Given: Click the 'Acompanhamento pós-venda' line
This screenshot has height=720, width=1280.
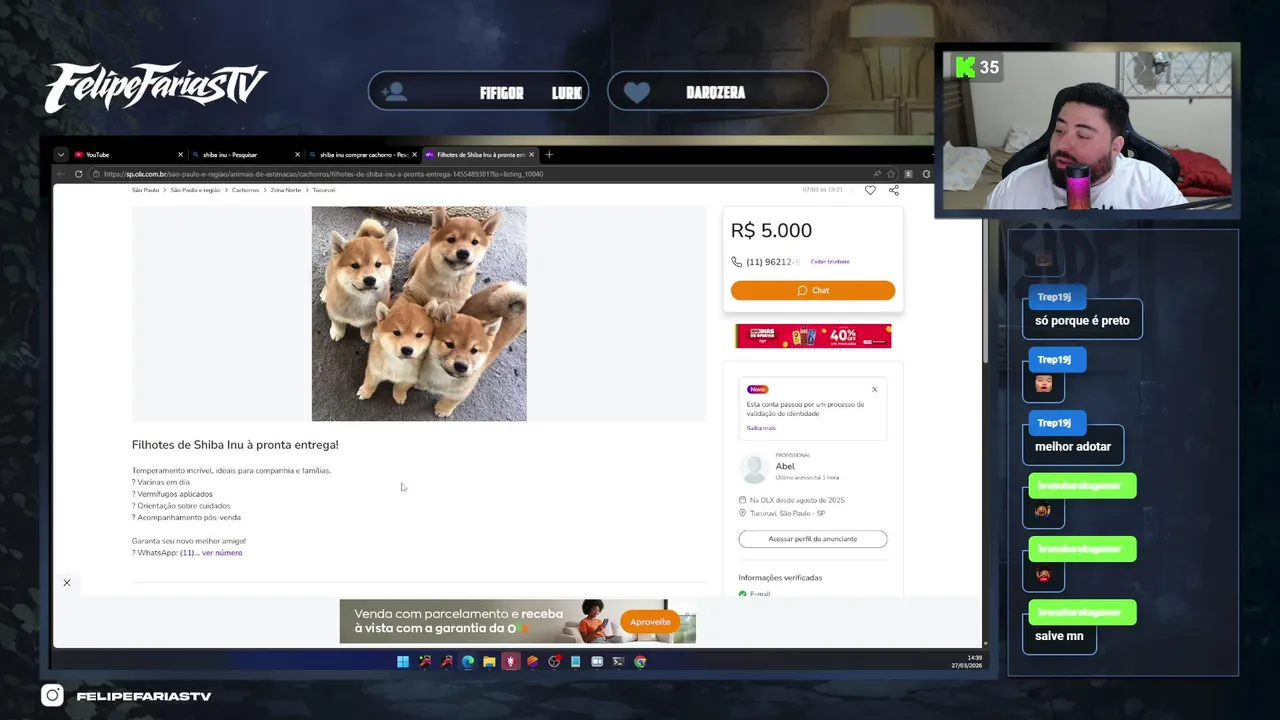Looking at the screenshot, I should point(186,518).
